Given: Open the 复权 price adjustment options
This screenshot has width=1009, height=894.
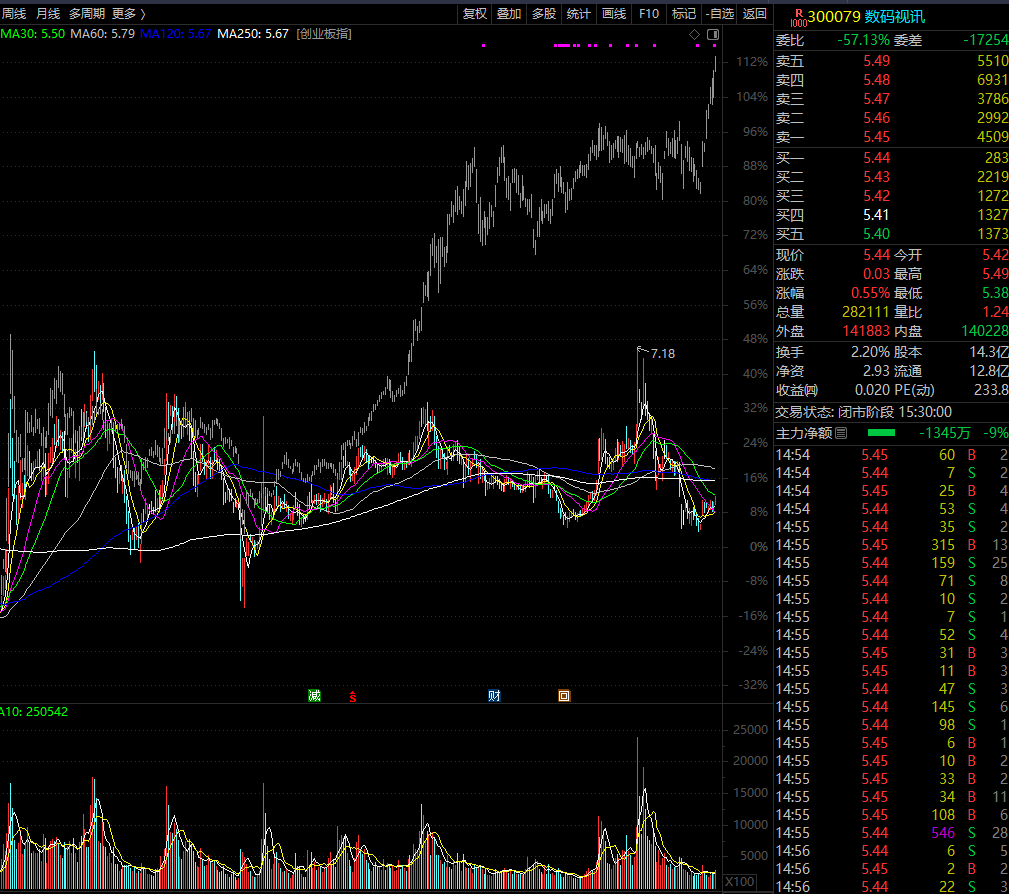Looking at the screenshot, I should click(475, 14).
